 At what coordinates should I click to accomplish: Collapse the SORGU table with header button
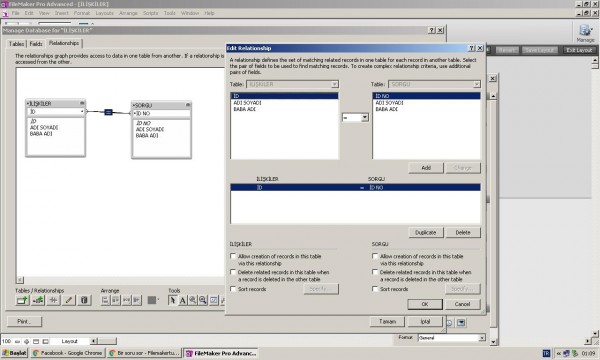pos(188,105)
